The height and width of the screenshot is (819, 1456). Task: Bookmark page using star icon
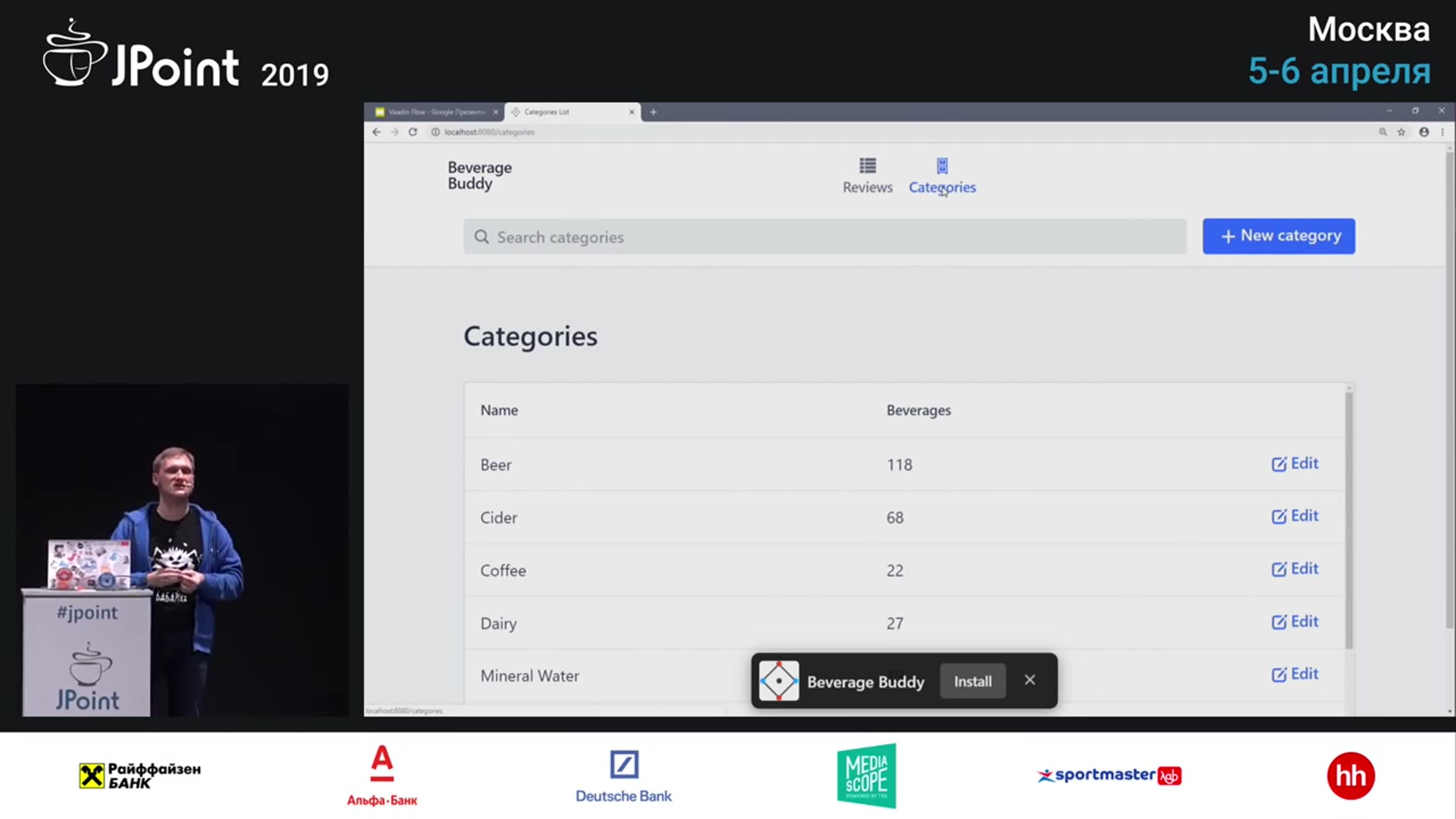click(x=1401, y=132)
